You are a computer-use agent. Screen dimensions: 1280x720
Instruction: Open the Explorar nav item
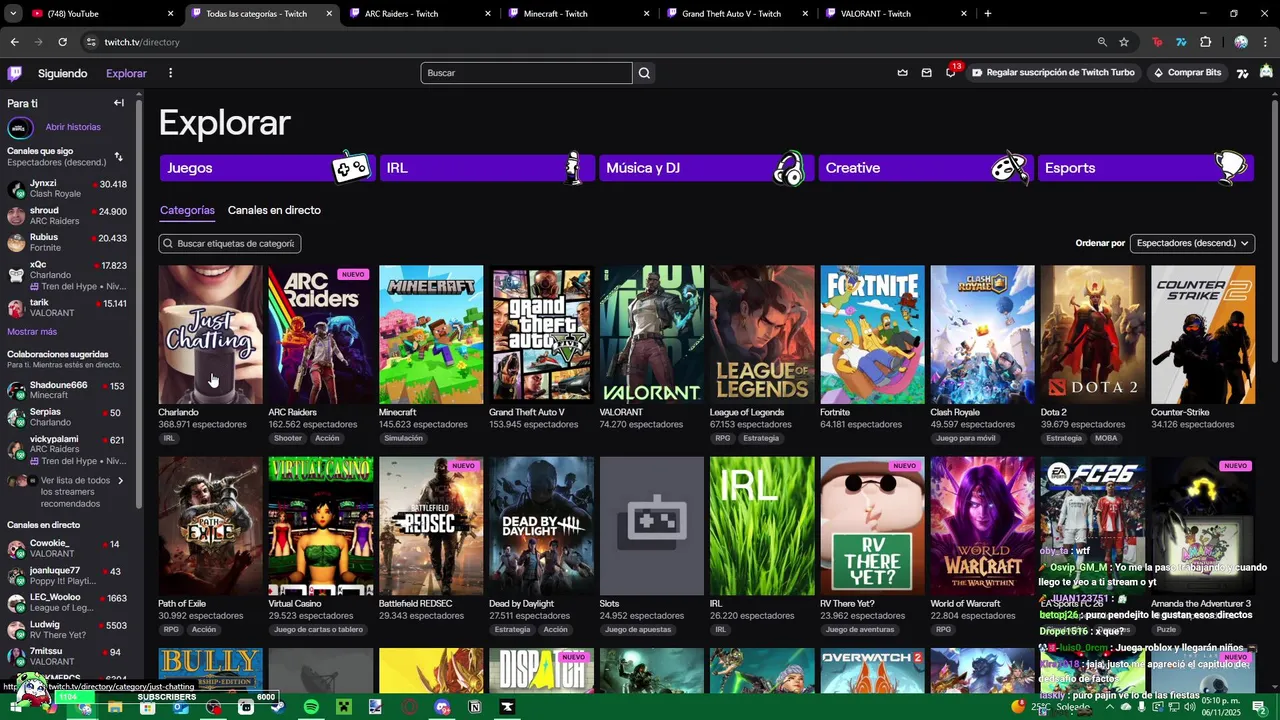(x=127, y=73)
